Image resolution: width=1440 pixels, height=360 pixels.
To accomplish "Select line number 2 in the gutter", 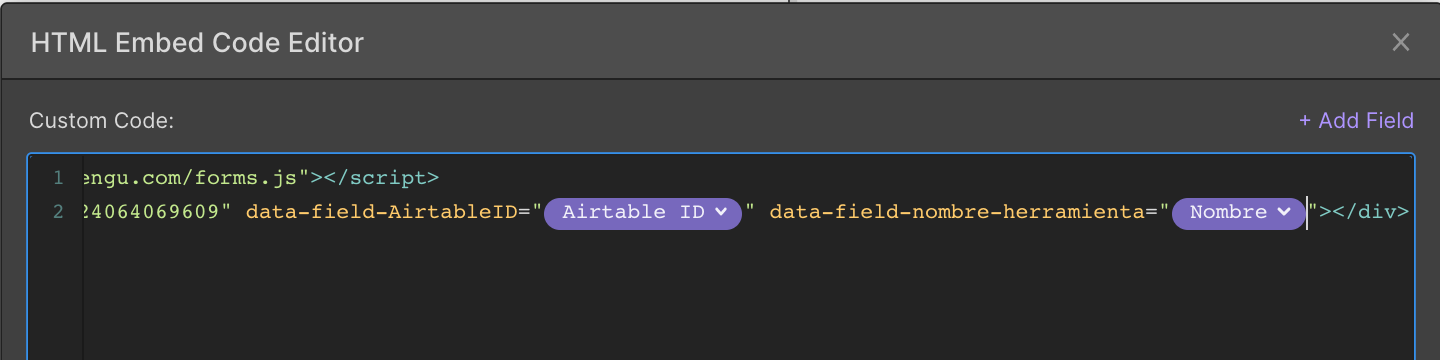I will [x=59, y=212].
